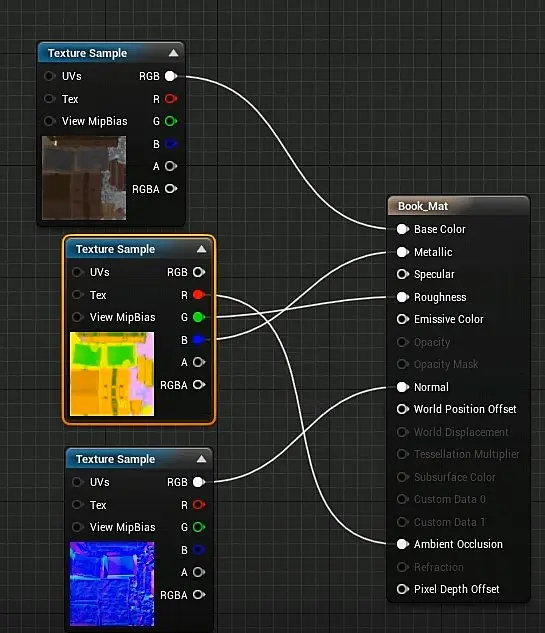545x633 pixels.
Task: Collapse the top Texture Sample node
Action: 174,53
